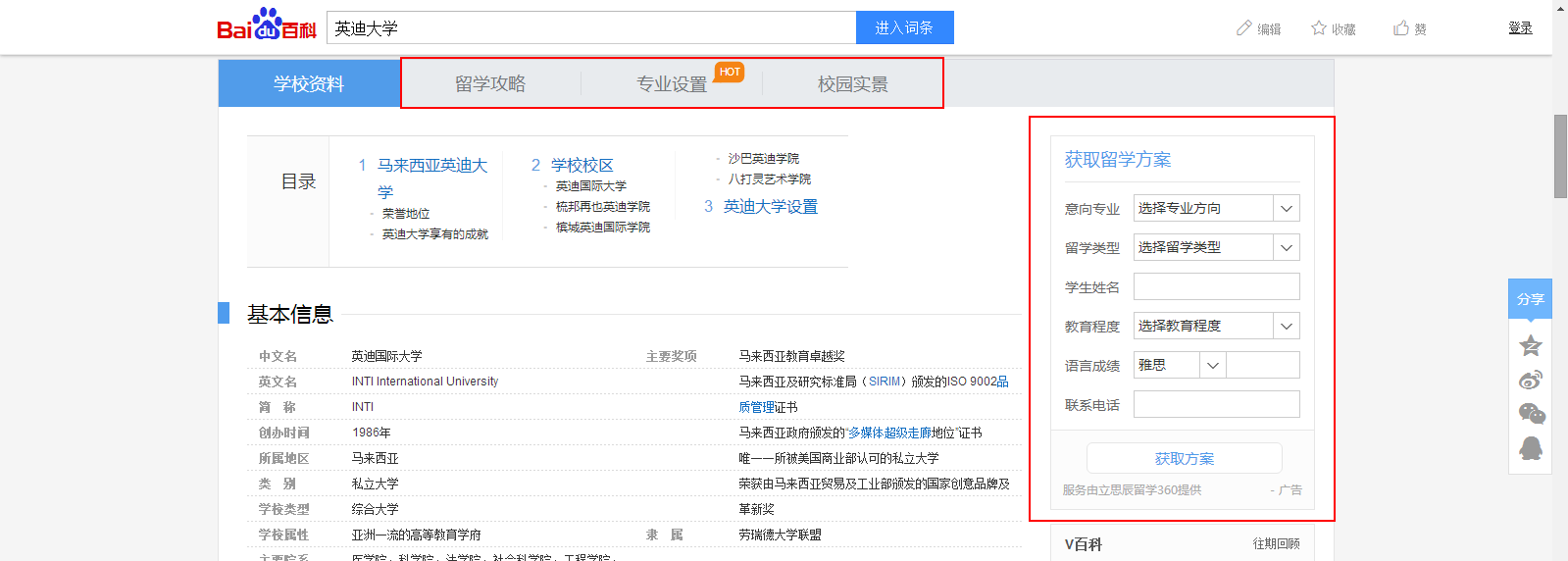Viewport: 1568px width, 561px height.
Task: Jump to 英迪大学享有的成就 subsection
Action: pyautogui.click(x=435, y=233)
